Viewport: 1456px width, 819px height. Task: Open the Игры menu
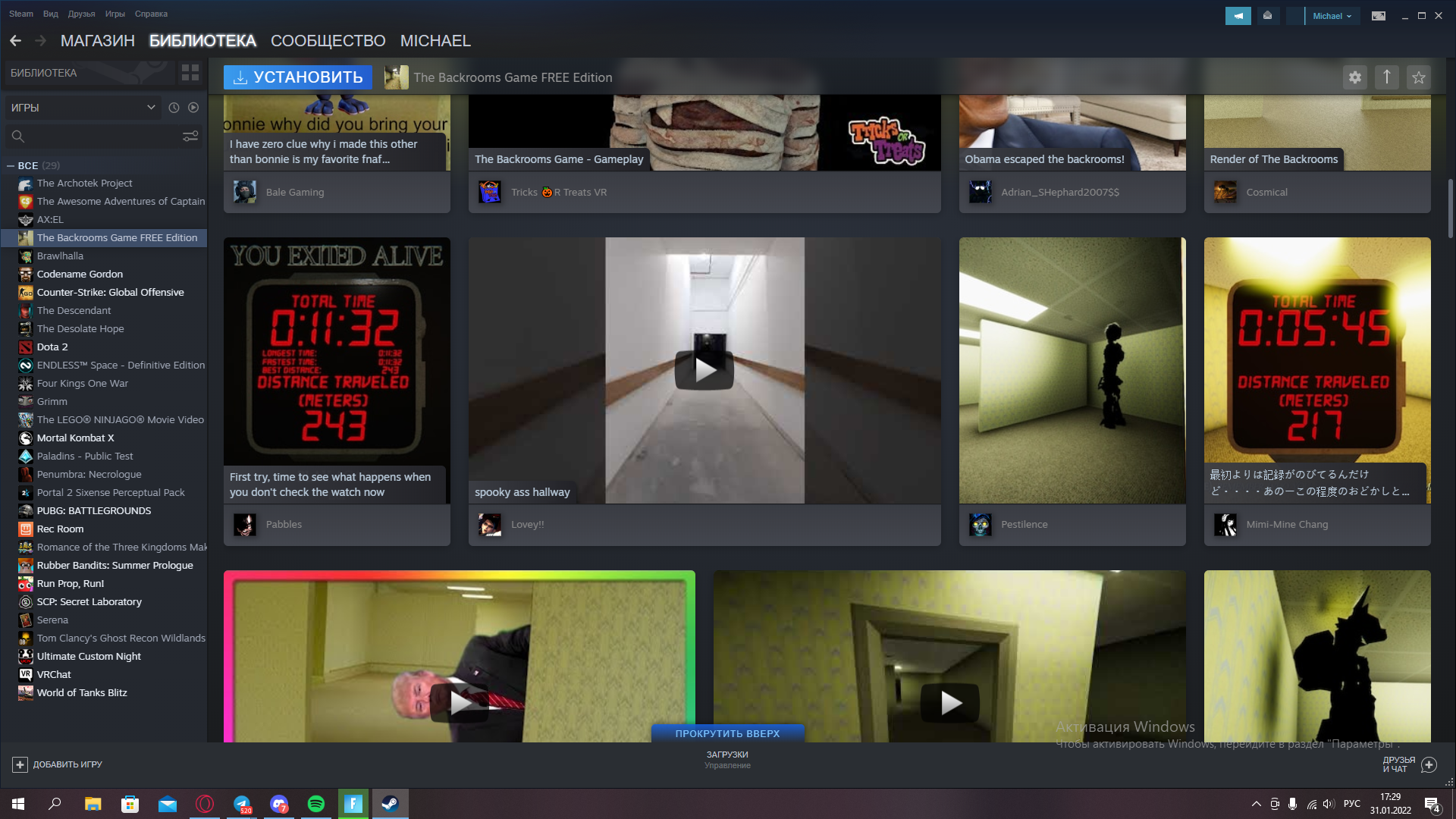tap(115, 14)
